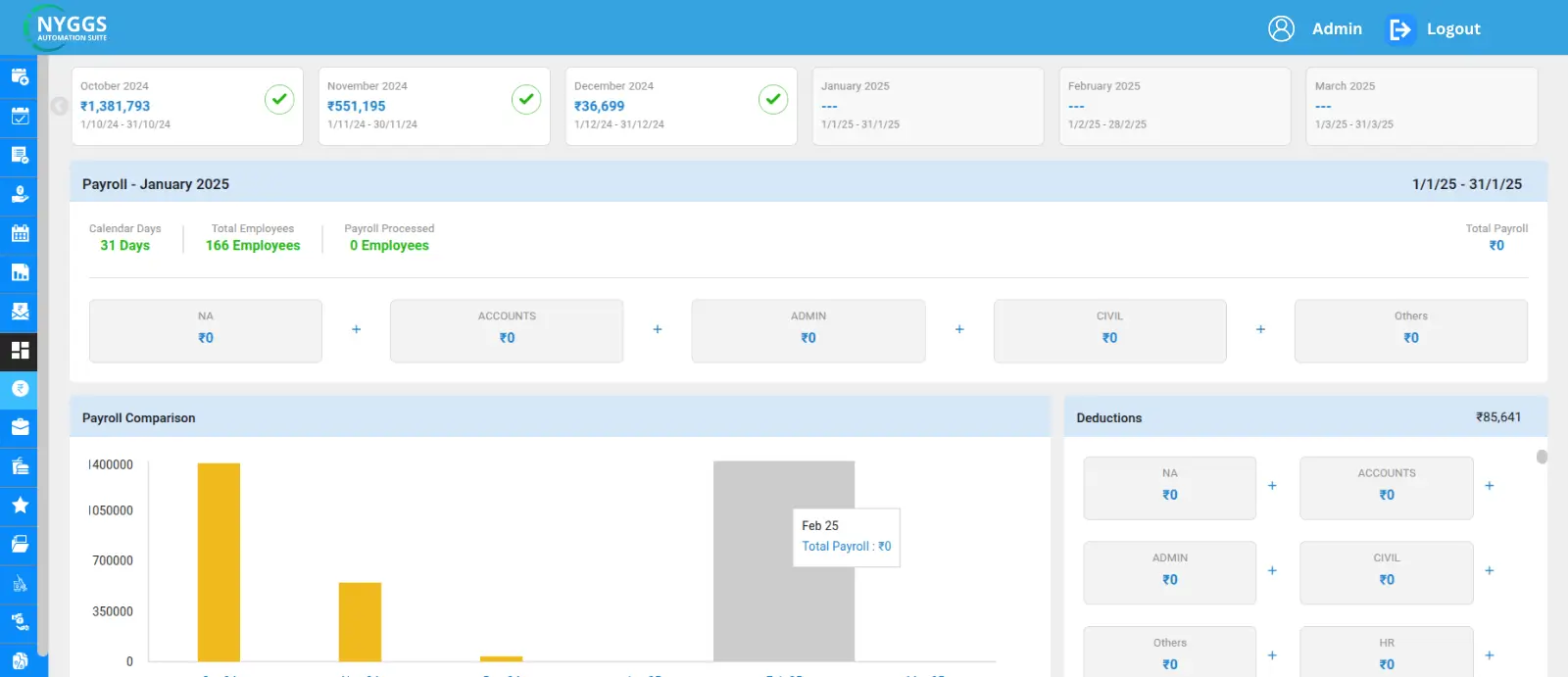Screen dimensions: 1568x677
Task: Click the open envelope sidebar icon
Action: coord(20,312)
